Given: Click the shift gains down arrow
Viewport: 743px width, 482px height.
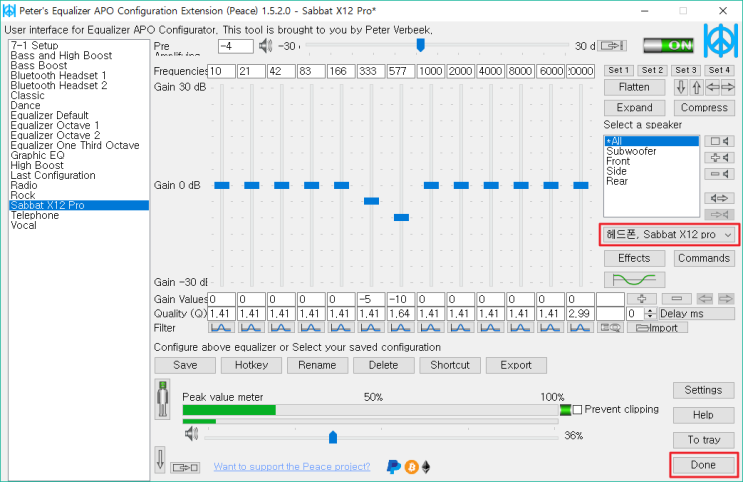Looking at the screenshot, I should (x=683, y=88).
